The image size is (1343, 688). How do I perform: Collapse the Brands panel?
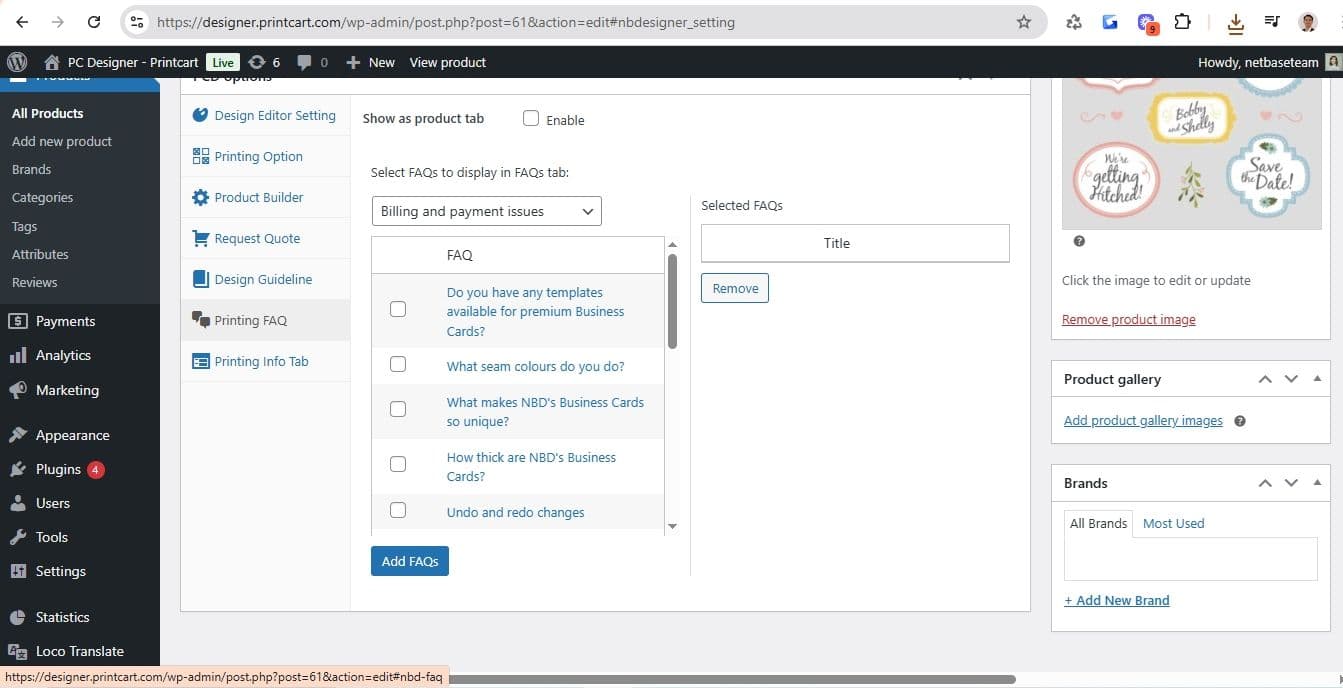point(1317,483)
